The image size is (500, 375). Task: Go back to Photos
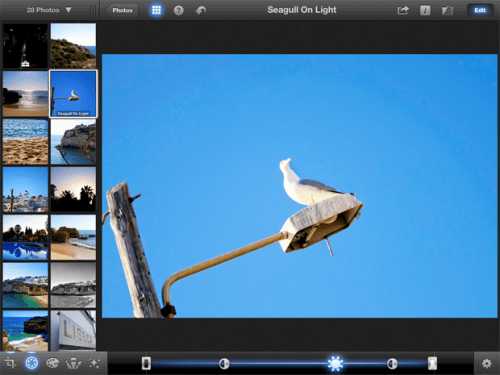(x=122, y=10)
